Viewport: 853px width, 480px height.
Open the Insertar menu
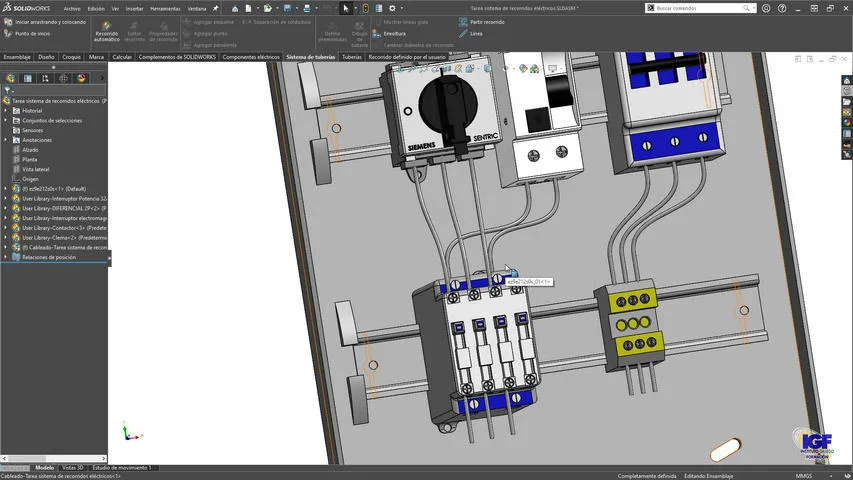134,9
